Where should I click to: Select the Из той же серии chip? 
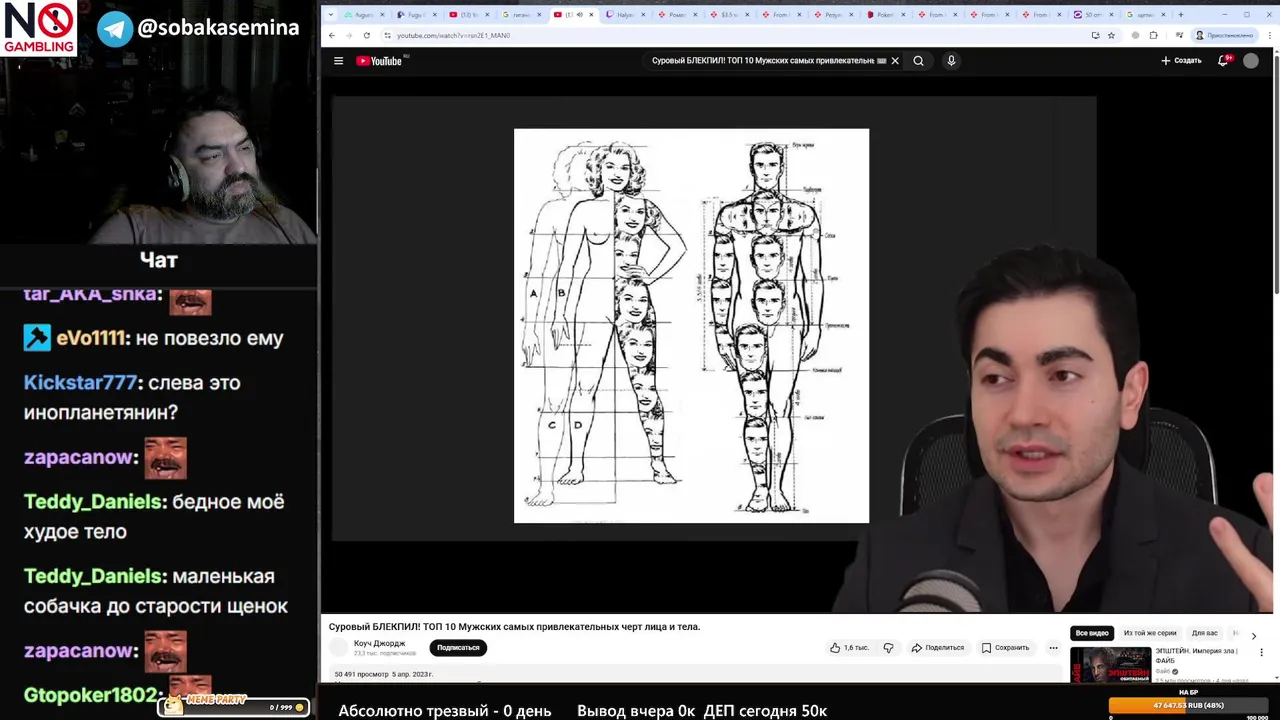pos(1150,633)
